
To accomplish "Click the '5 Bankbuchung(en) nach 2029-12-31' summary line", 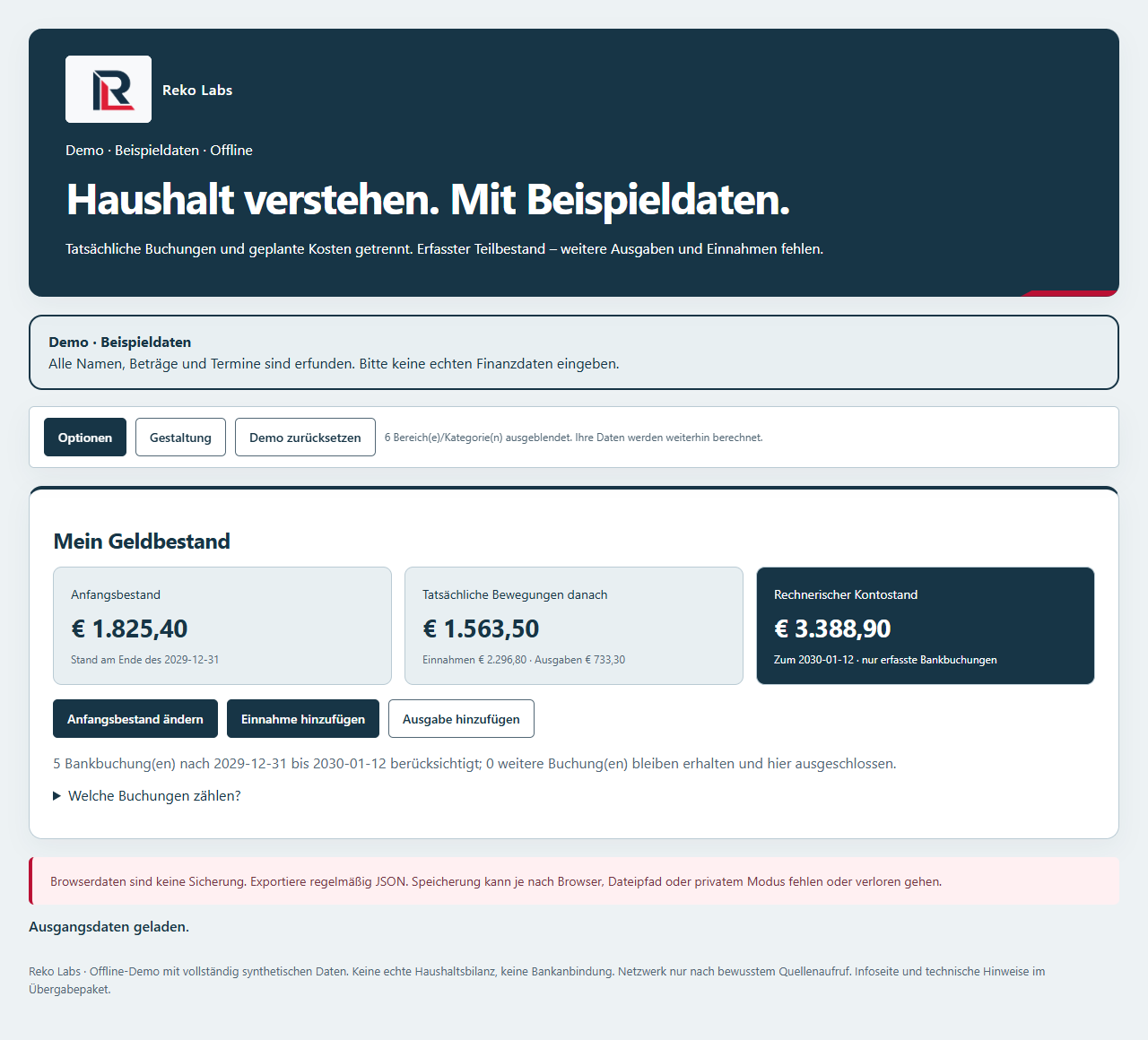I will pos(474,764).
